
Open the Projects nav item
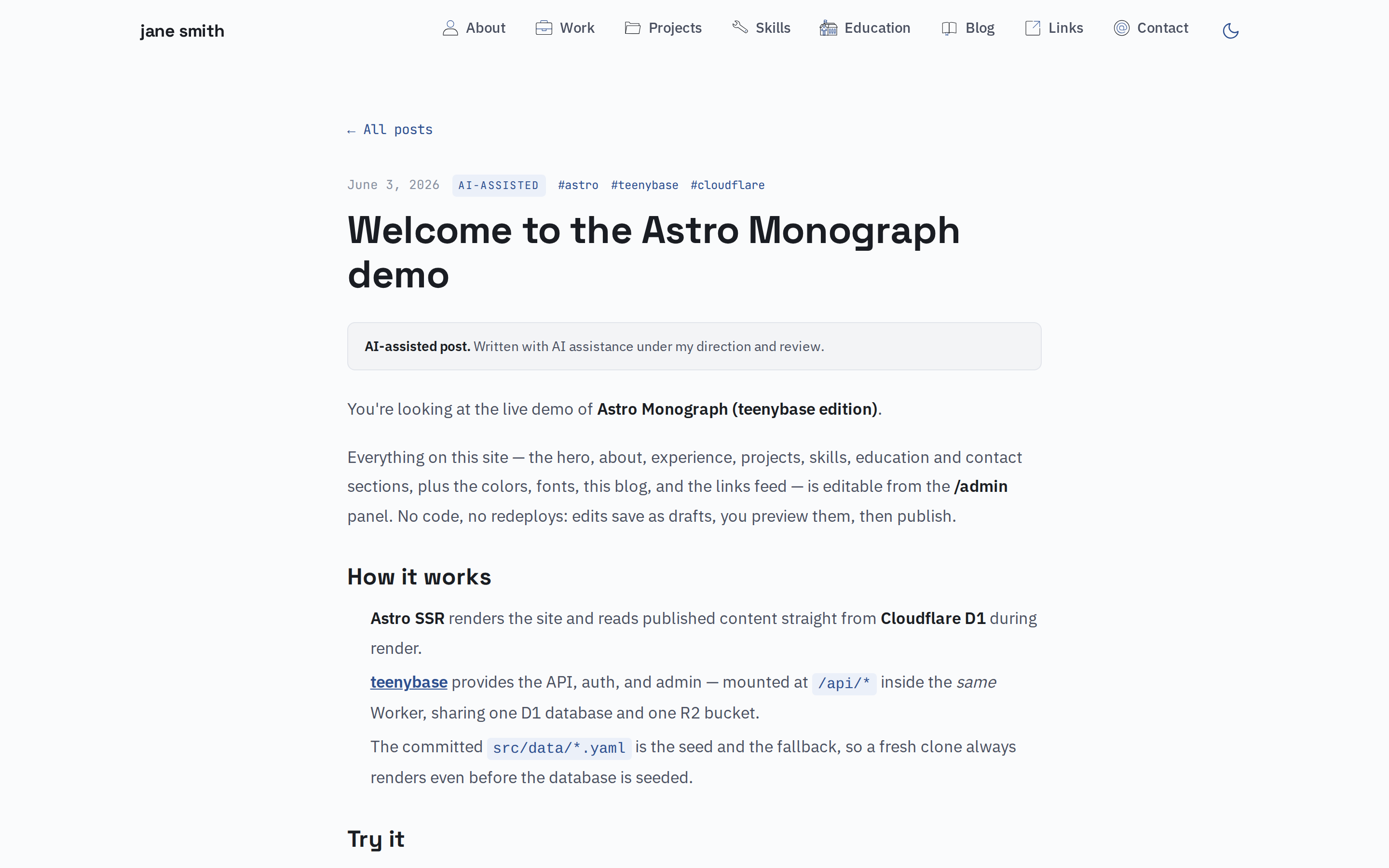pos(663,28)
